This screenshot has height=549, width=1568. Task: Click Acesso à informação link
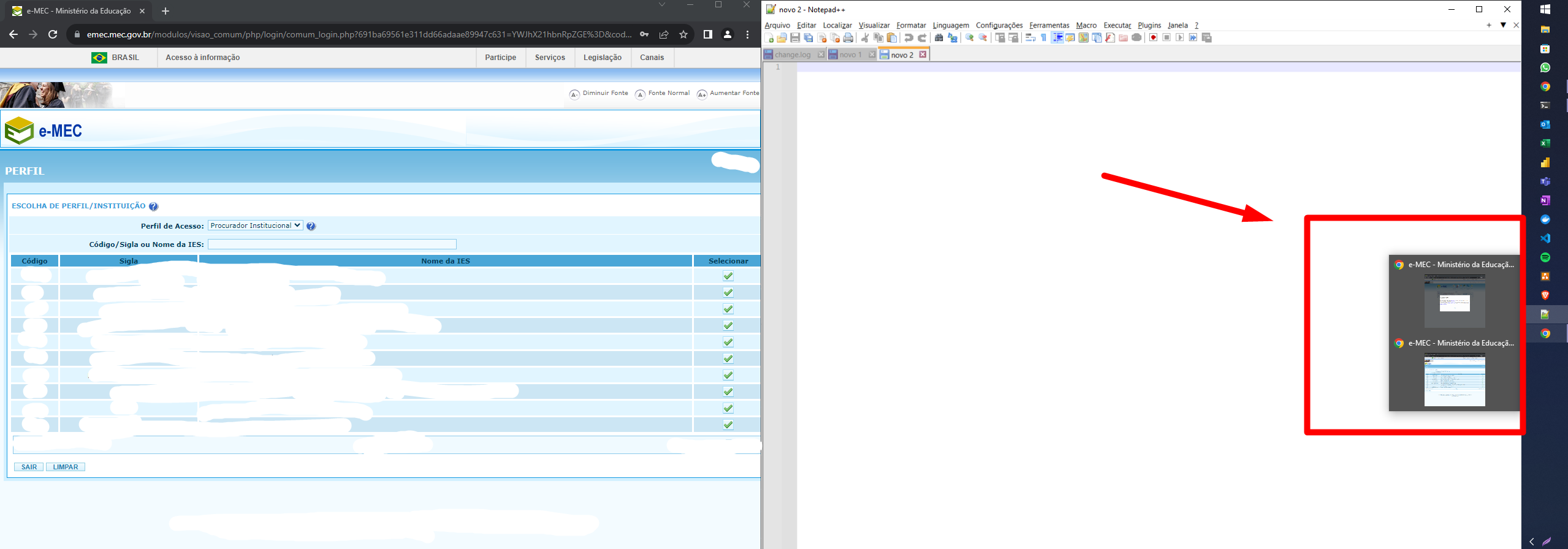202,57
